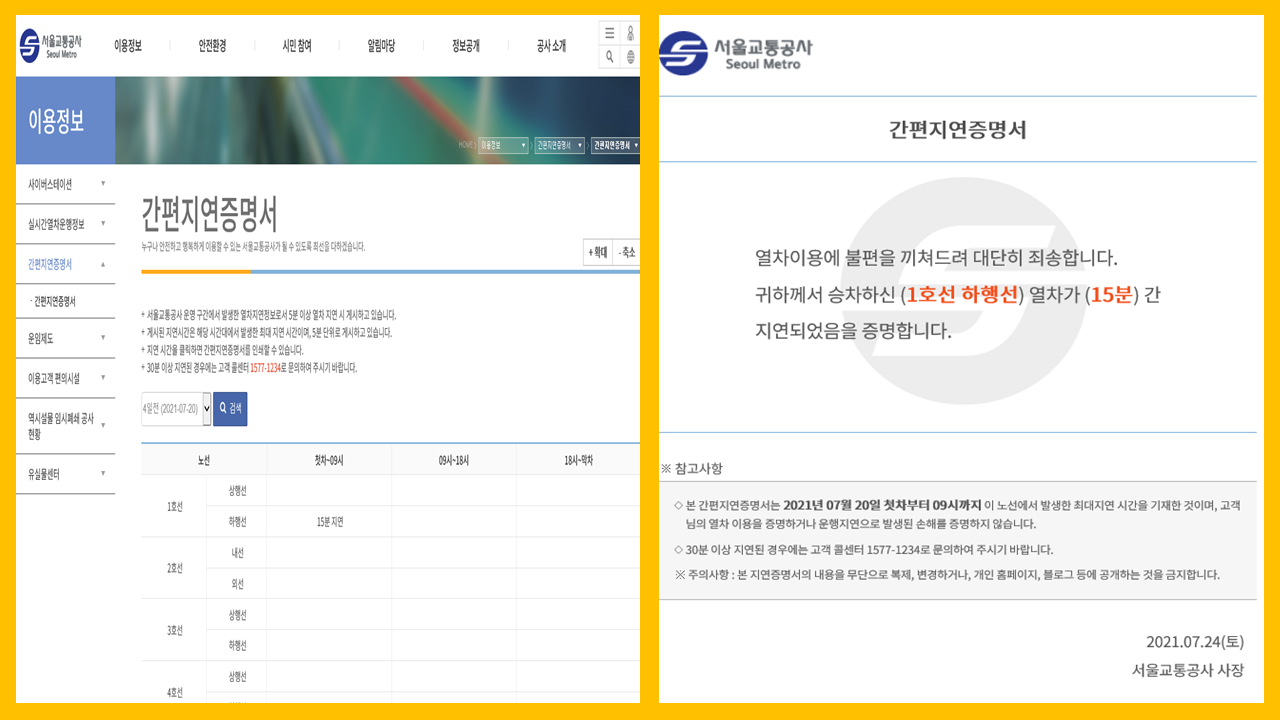Click 내선 cell in 2호선 row
1280x720 pixels.
237,553
